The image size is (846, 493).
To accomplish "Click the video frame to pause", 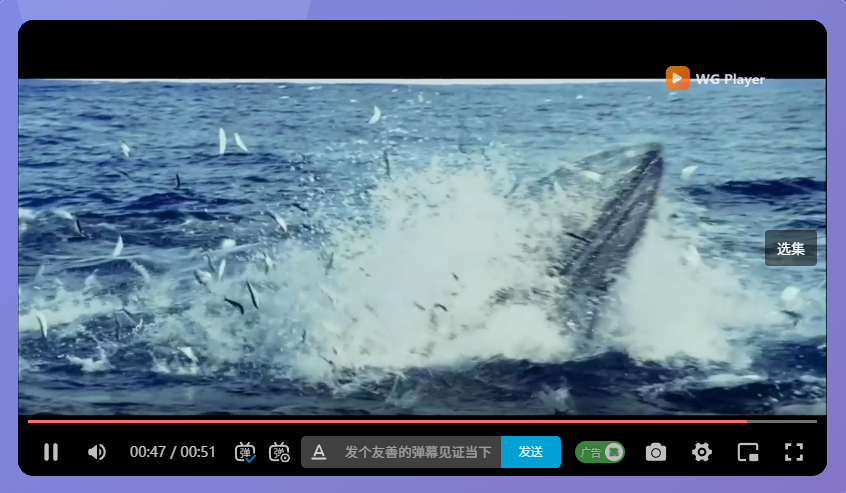I will 422,248.
